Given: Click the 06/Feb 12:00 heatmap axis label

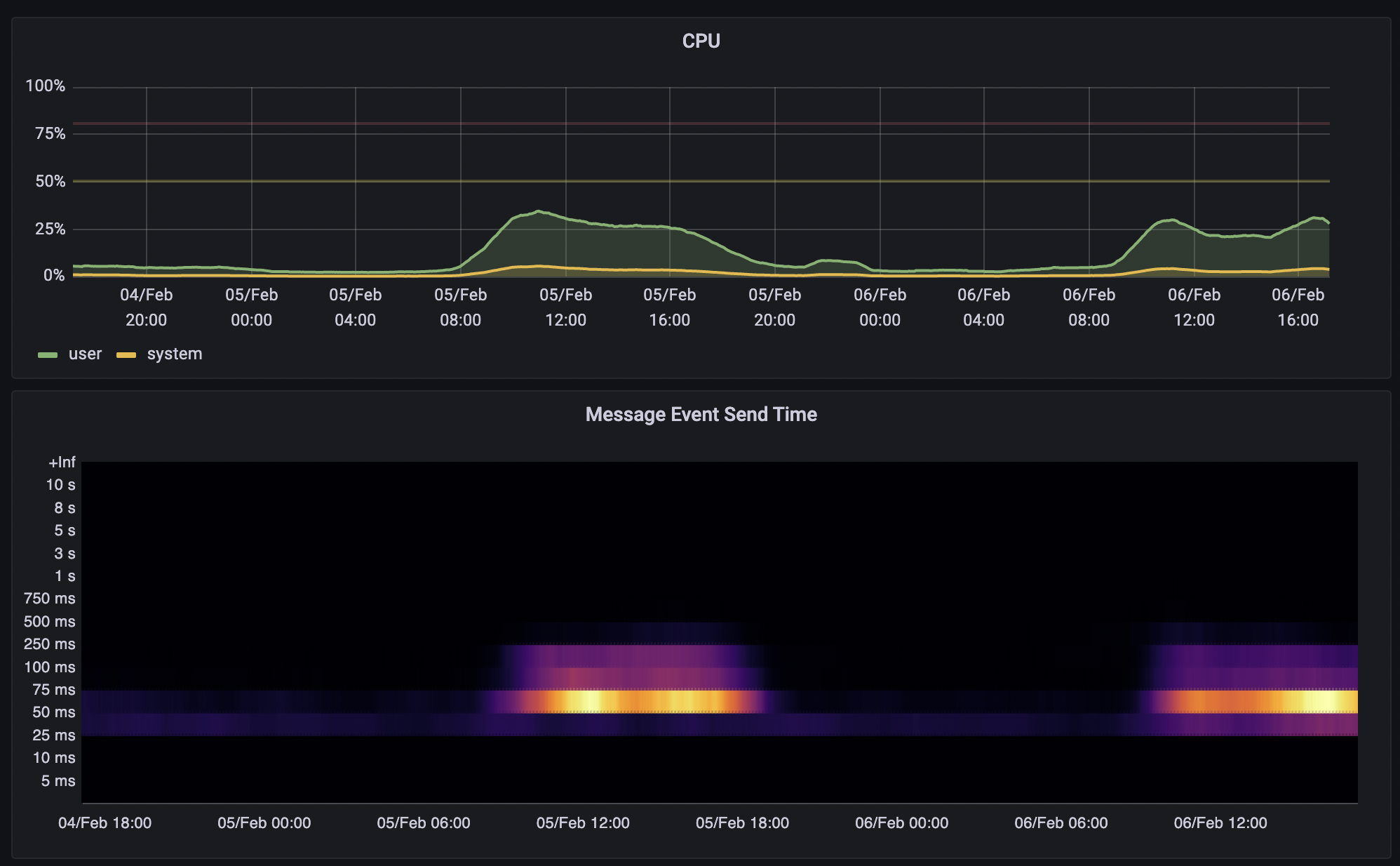Looking at the screenshot, I should 1220,823.
